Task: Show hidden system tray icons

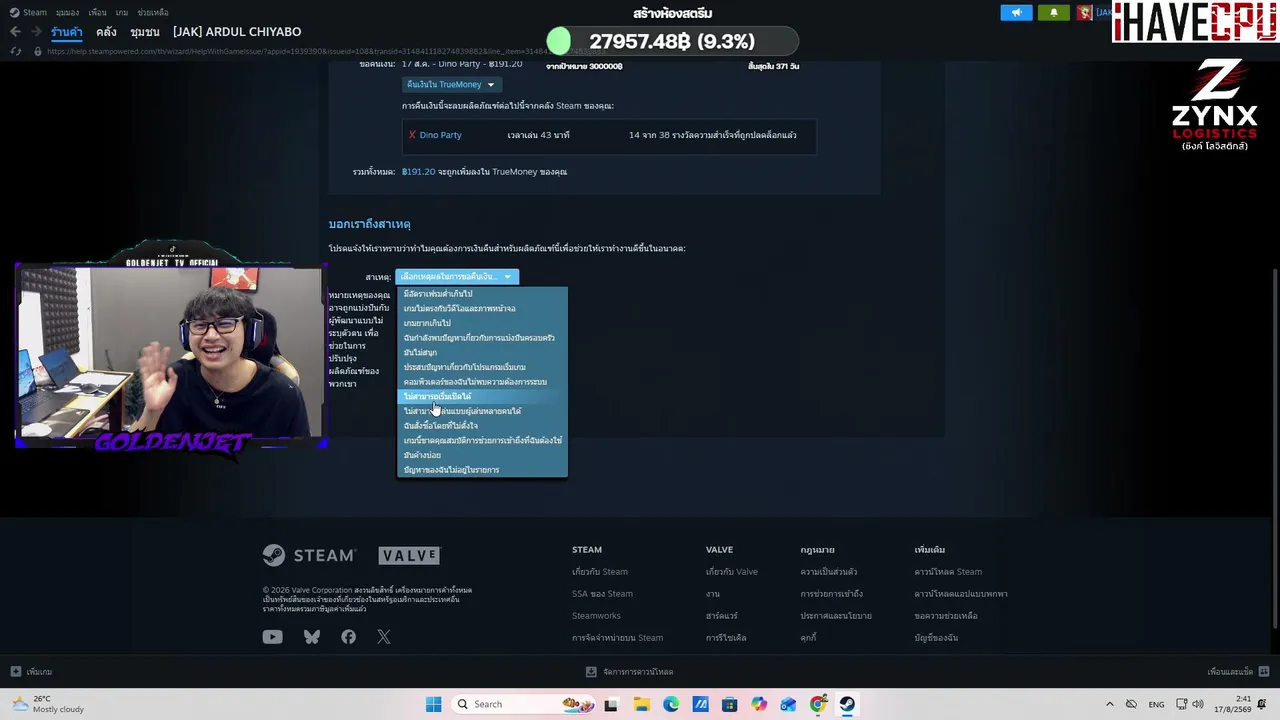Action: point(1109,704)
